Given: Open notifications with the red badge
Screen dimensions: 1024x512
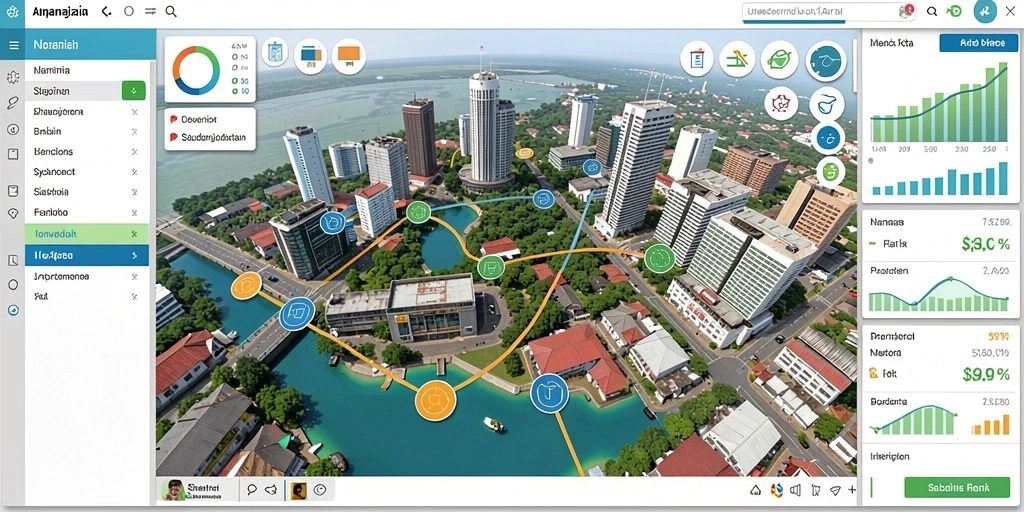Looking at the screenshot, I should (x=906, y=11).
